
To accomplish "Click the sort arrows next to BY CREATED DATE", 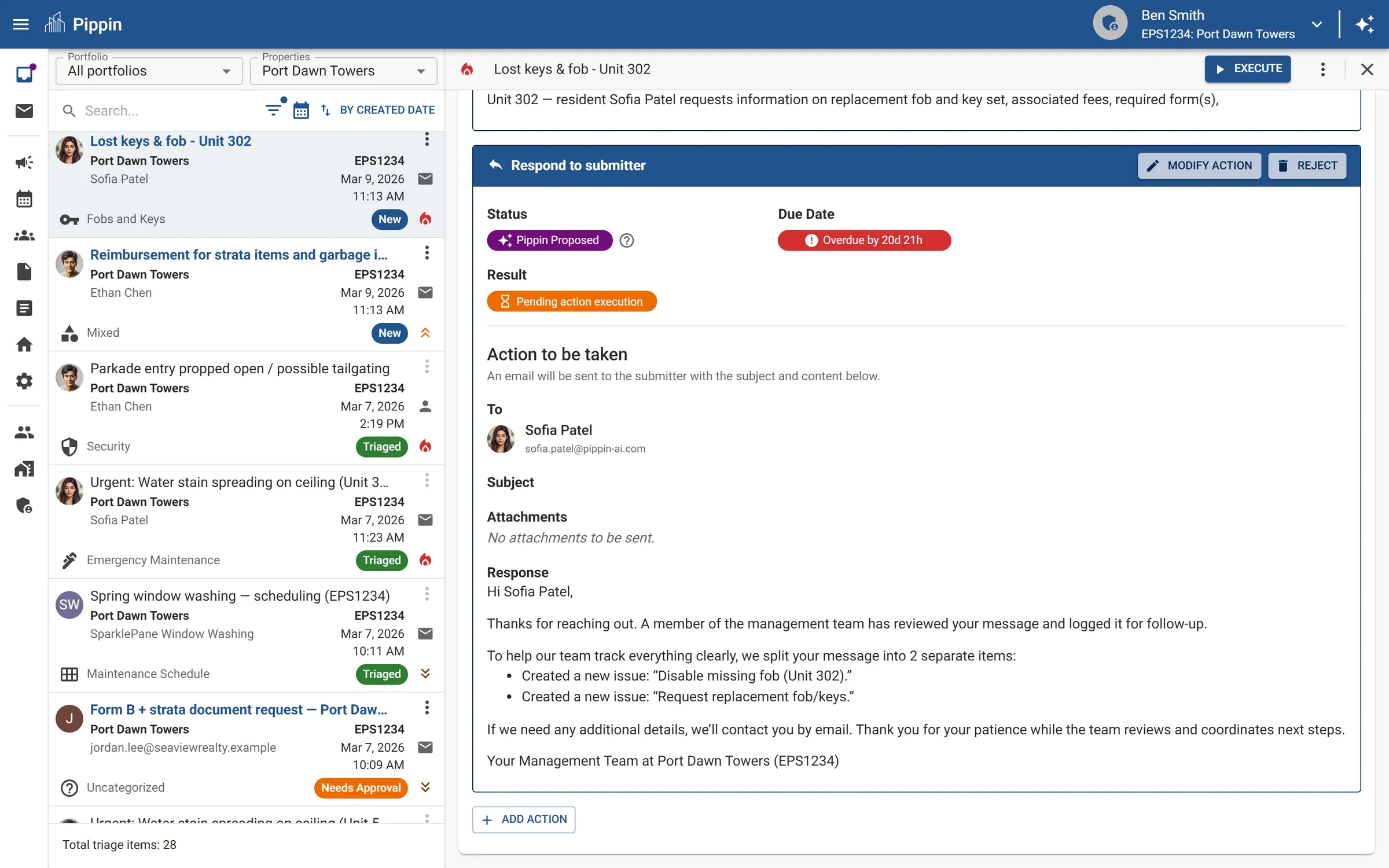I will (325, 110).
